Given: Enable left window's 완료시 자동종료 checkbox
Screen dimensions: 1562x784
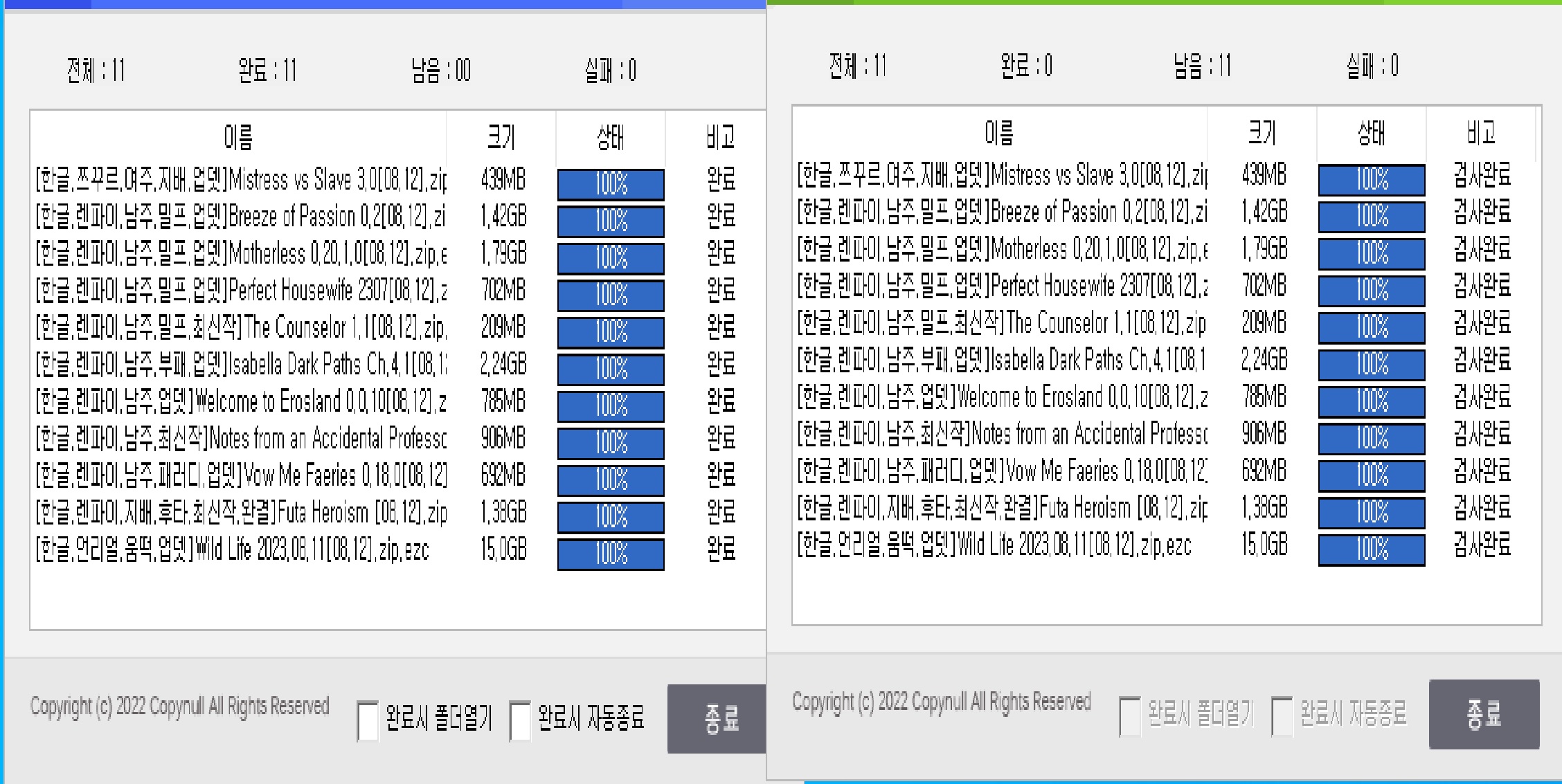Looking at the screenshot, I should [x=520, y=720].
